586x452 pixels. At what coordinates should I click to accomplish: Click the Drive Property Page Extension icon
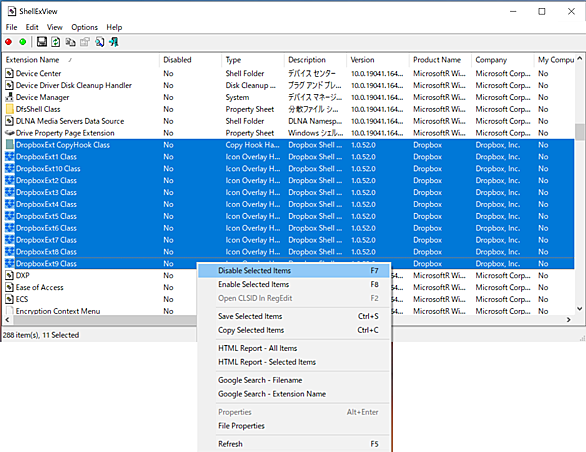click(9, 133)
